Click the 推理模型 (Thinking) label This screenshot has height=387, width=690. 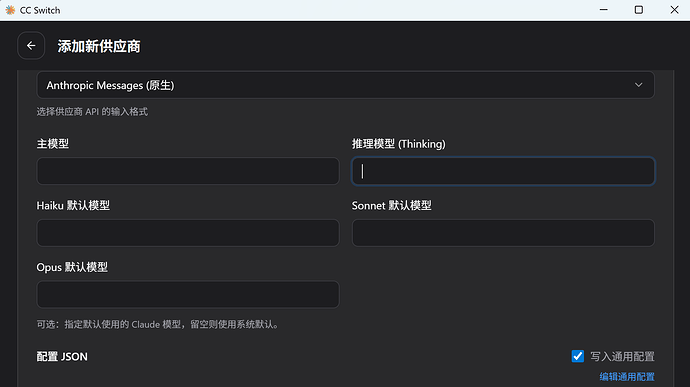[399, 144]
